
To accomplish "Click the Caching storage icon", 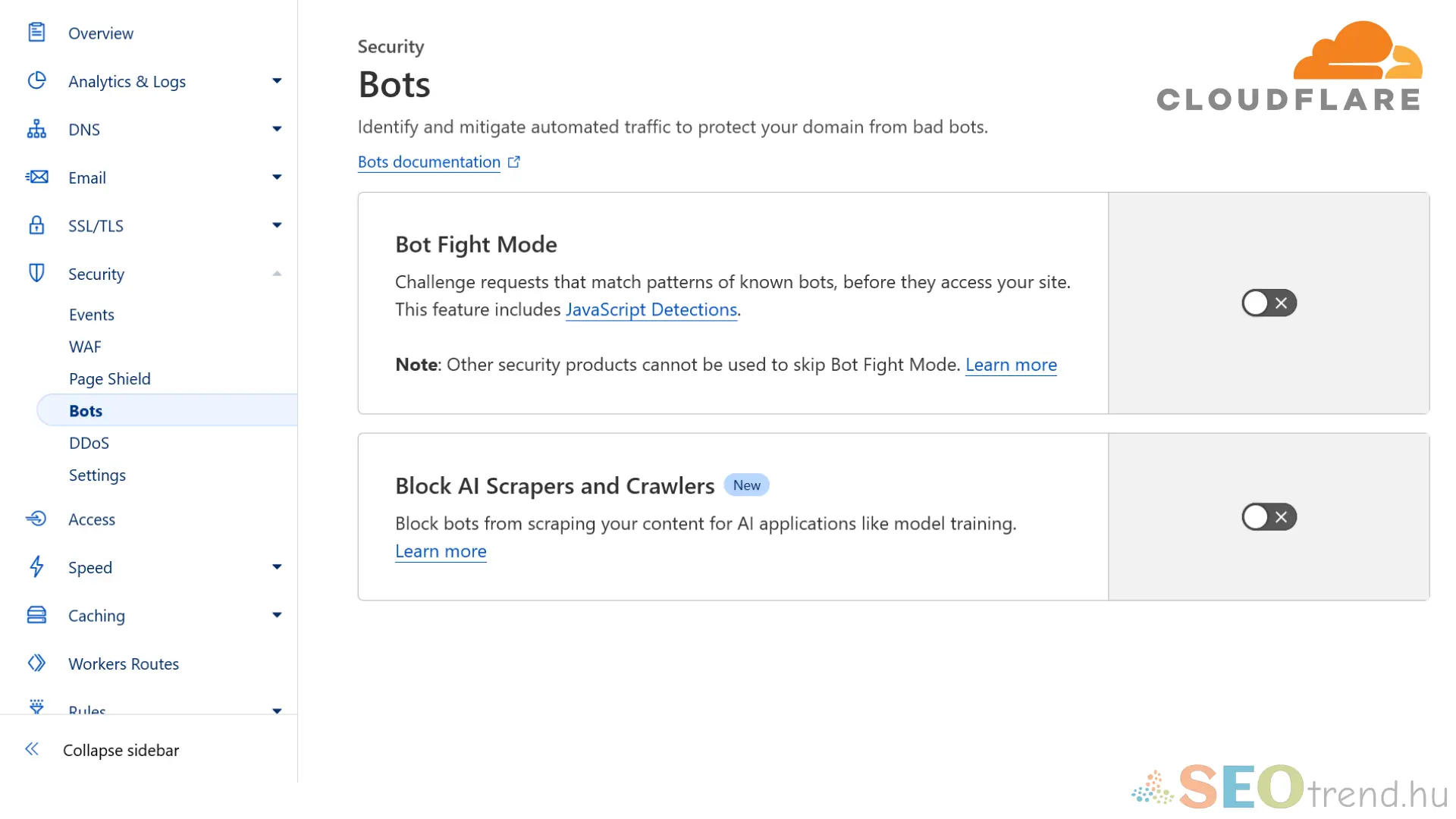I will pyautogui.click(x=36, y=615).
